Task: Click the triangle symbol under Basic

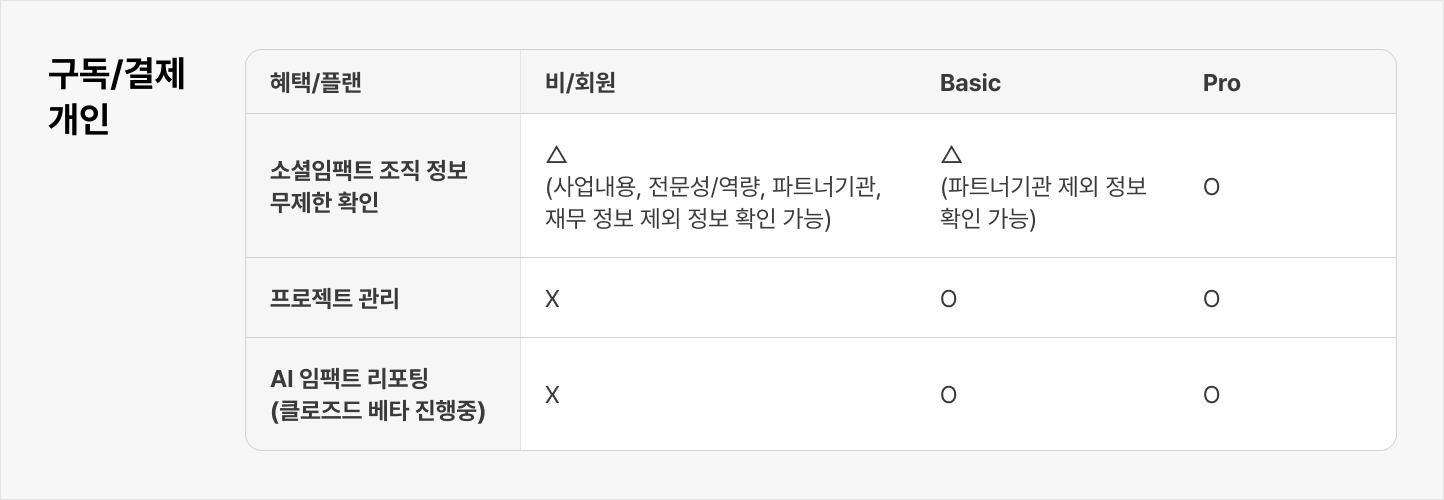Action: point(951,155)
